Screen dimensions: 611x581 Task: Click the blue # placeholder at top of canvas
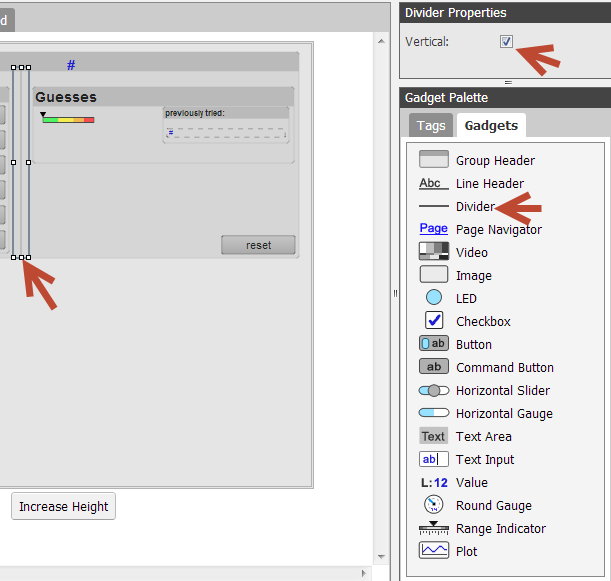(71, 65)
